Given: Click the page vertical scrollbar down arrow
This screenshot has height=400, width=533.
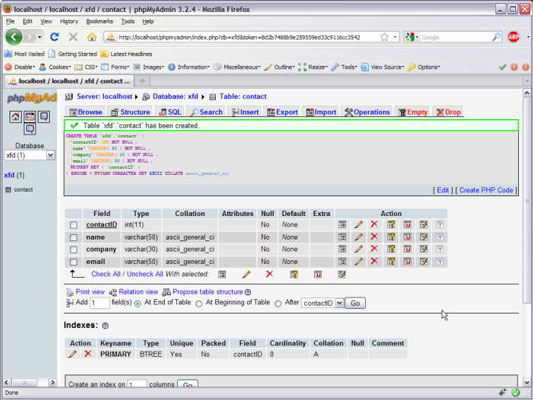Looking at the screenshot, I should [x=527, y=382].
